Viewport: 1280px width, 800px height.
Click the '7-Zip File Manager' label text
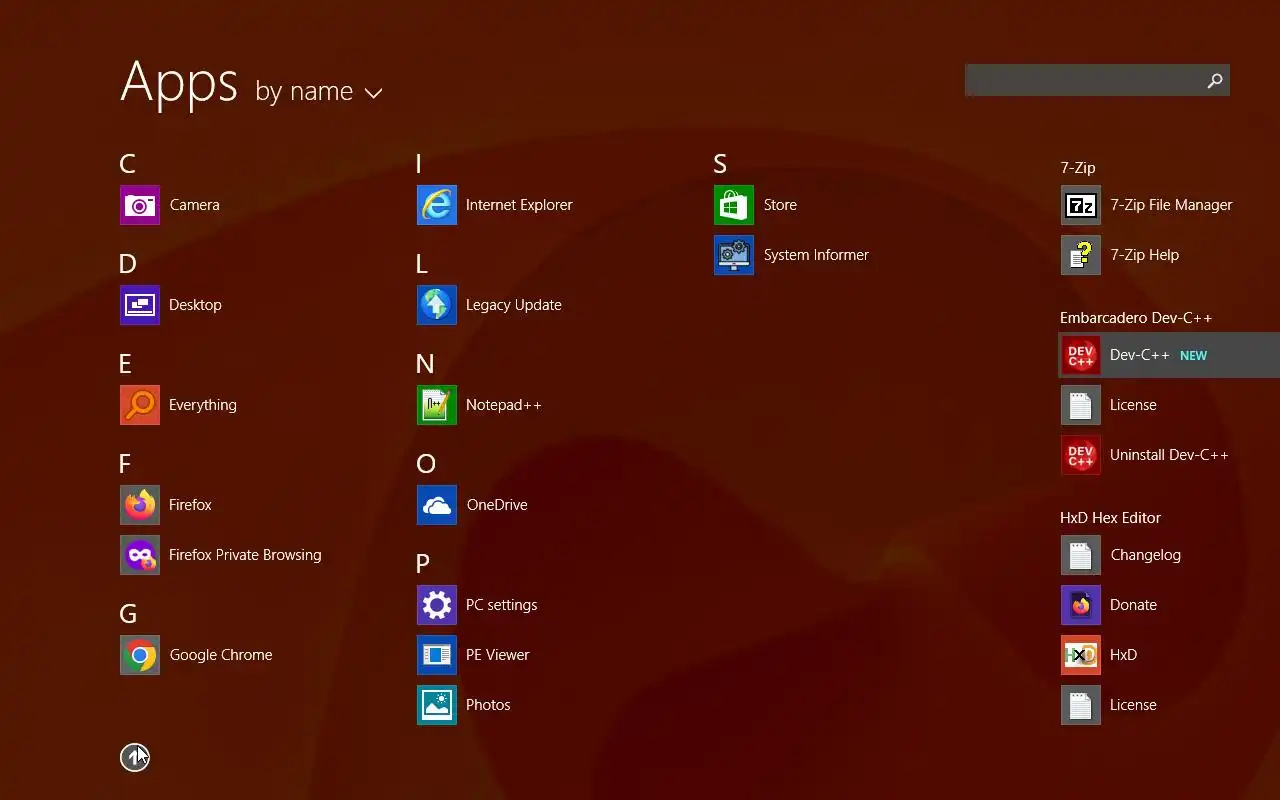(x=1171, y=205)
